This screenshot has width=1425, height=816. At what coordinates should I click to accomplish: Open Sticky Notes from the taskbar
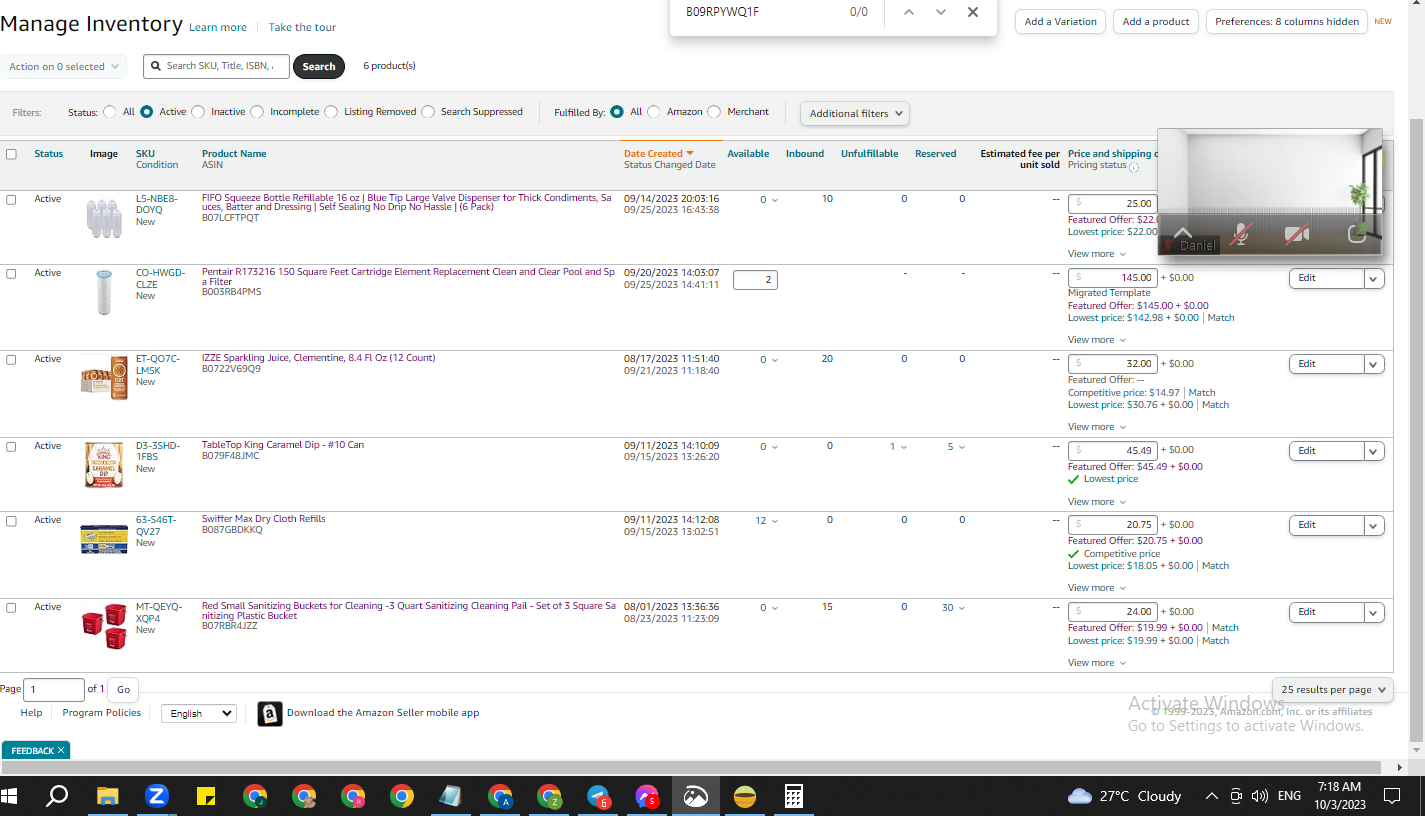[x=206, y=796]
